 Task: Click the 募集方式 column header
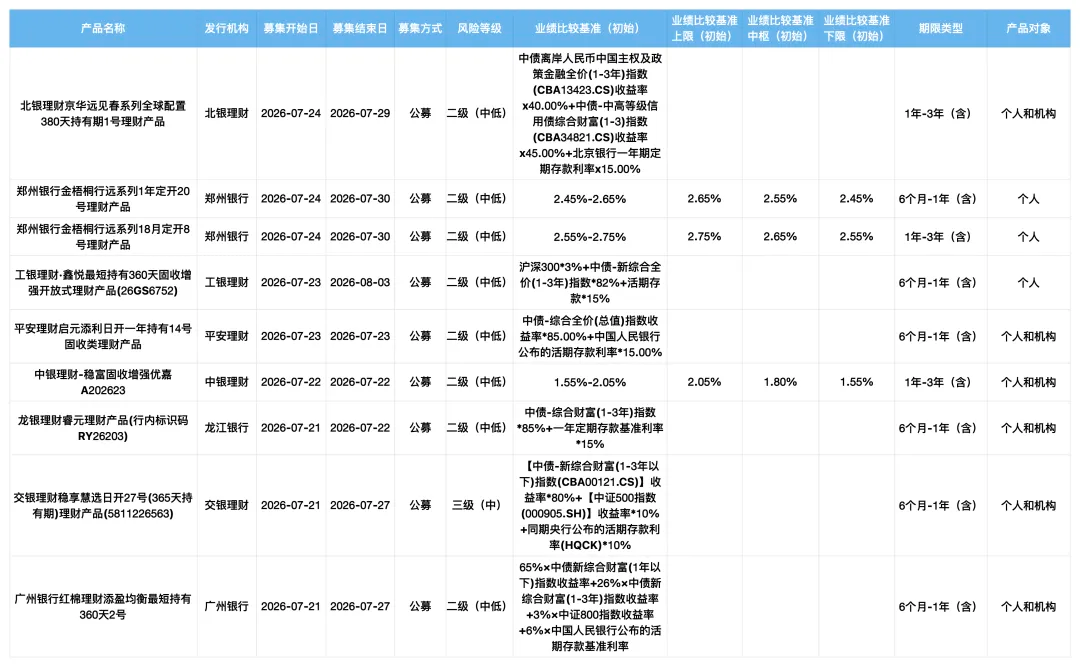pos(420,28)
